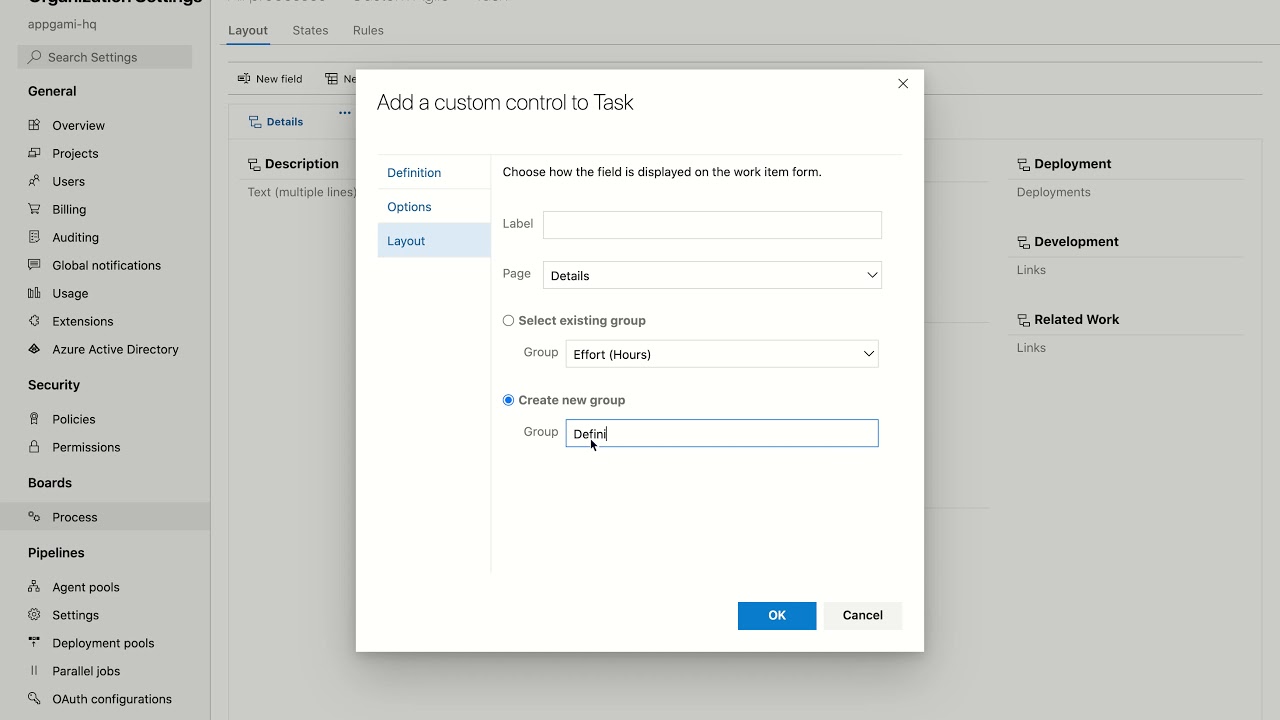Open the Layout tab of the process page
The width and height of the screenshot is (1280, 720).
(248, 30)
